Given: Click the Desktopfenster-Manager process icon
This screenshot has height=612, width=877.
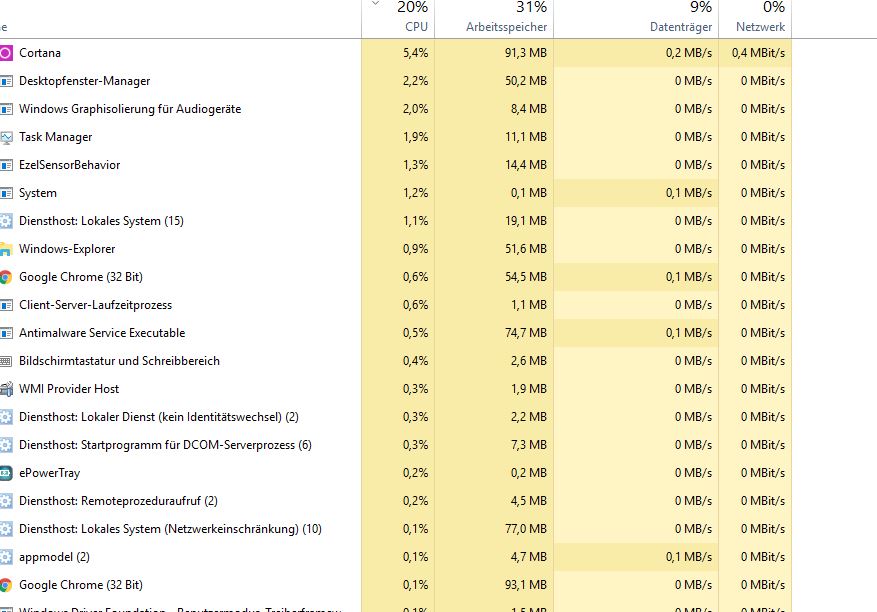Looking at the screenshot, I should 6,81.
